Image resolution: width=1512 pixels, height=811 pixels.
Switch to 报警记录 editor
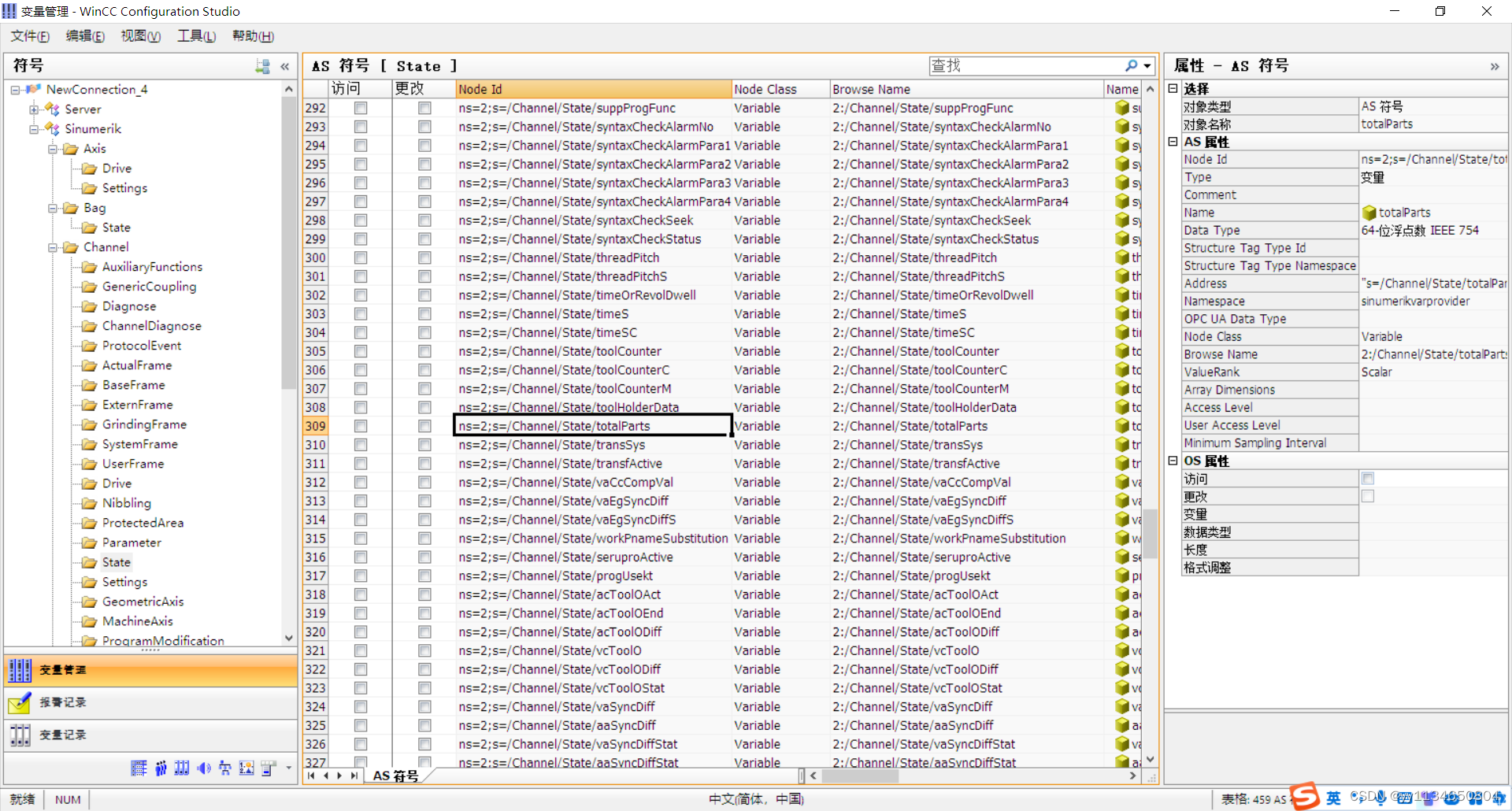151,702
